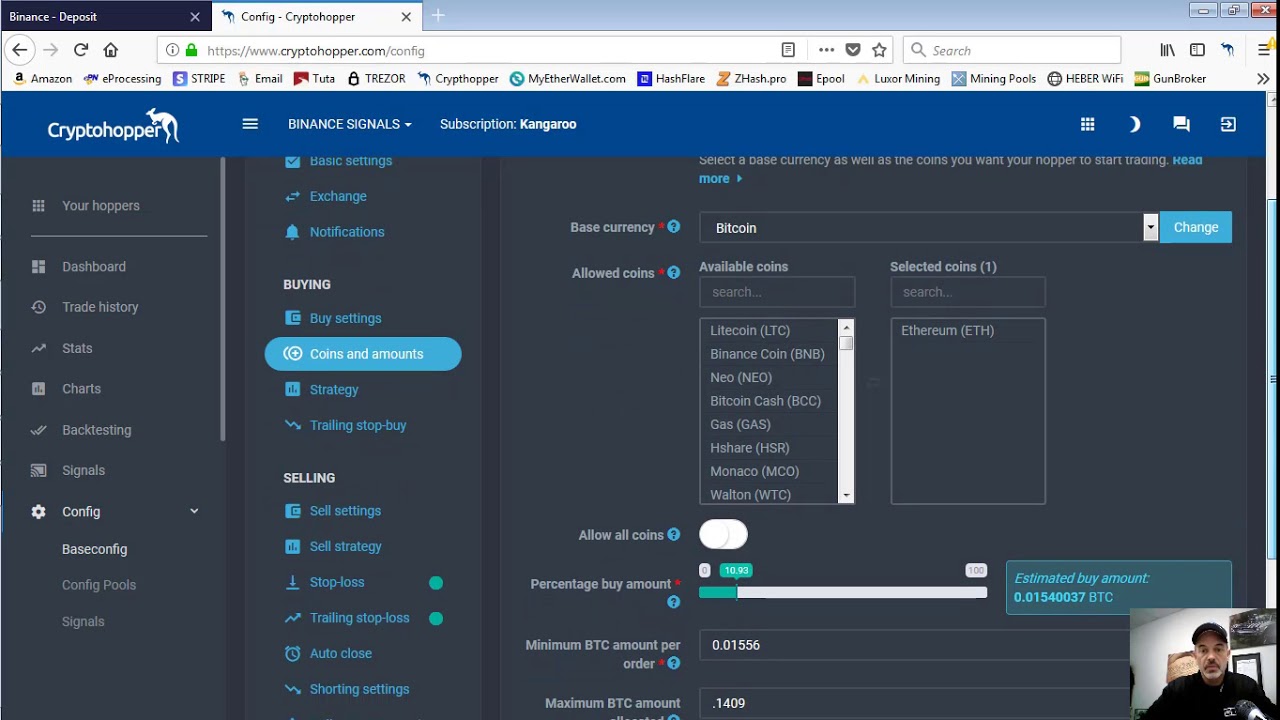Viewport: 1280px width, 720px height.
Task: Bookmark this page with the star icon
Action: tap(879, 50)
